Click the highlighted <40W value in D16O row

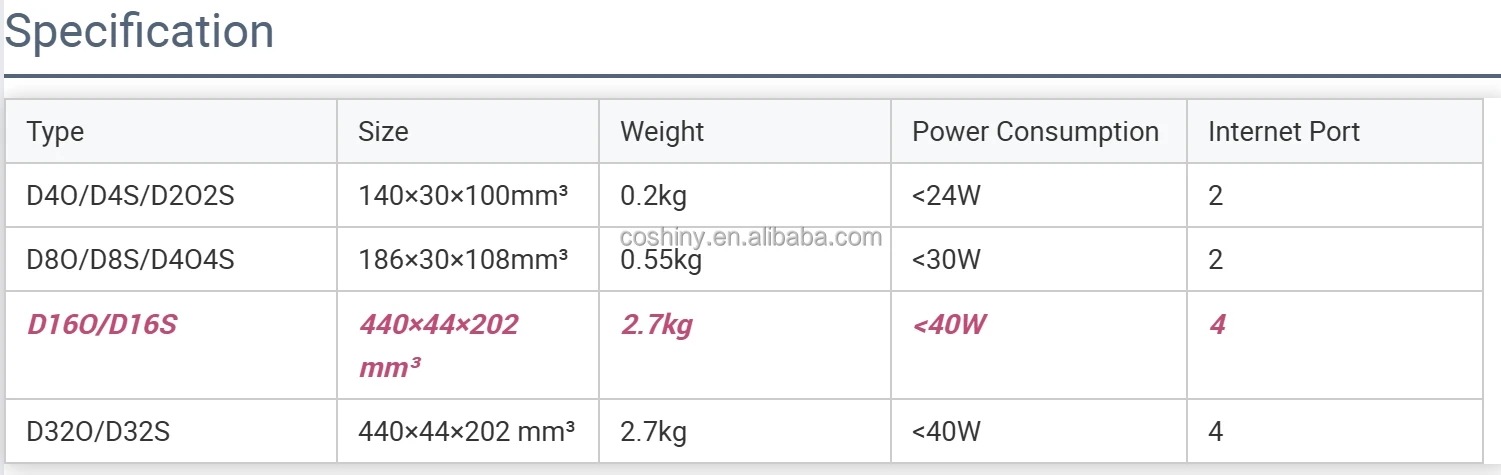point(950,325)
